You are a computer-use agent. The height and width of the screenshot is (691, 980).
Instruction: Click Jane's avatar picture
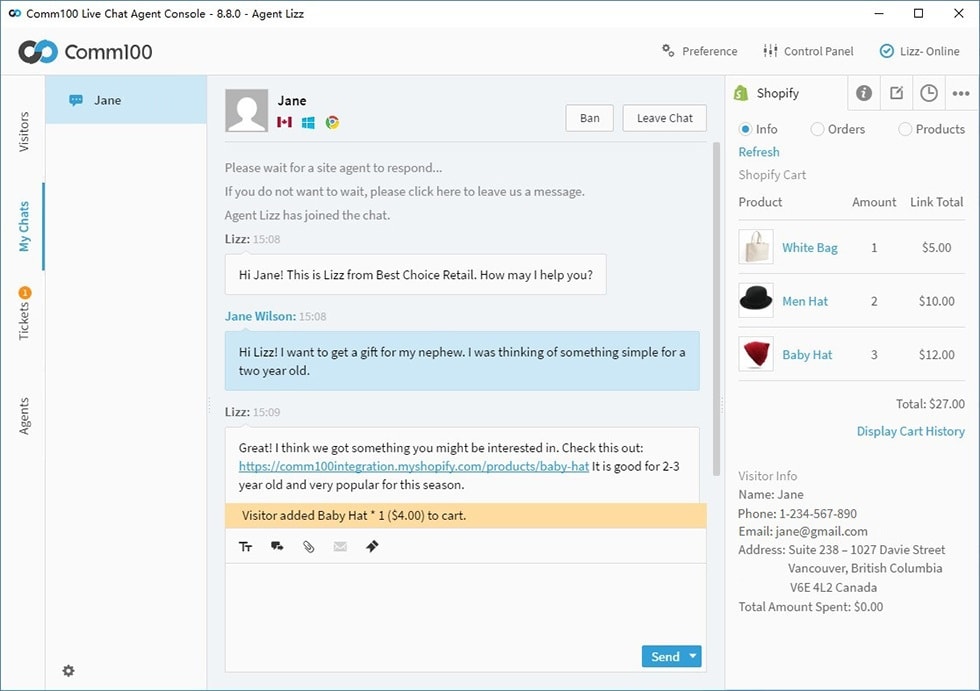[246, 110]
